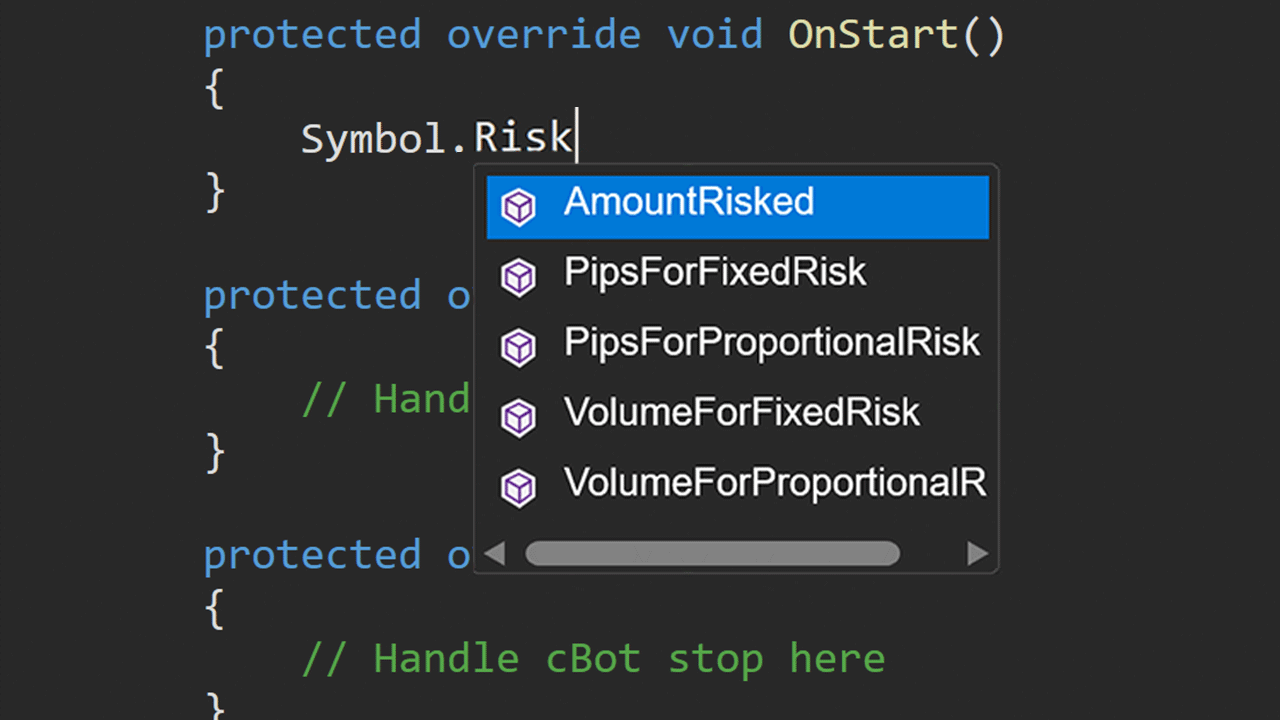The image size is (1280, 720).
Task: Pick the PipsForProportionalRisk completion entry
Action: coord(737,343)
